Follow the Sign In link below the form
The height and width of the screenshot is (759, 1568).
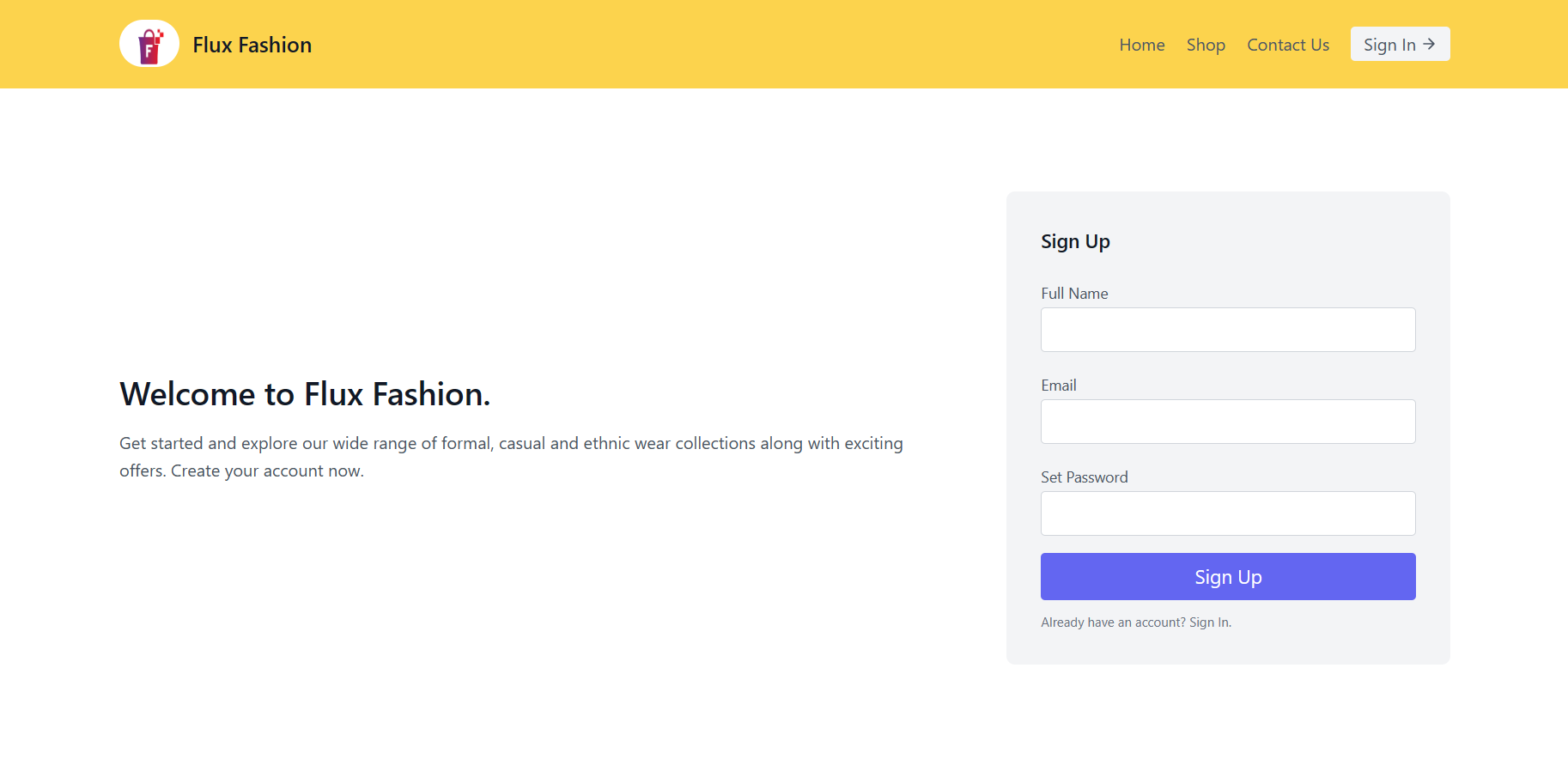[1209, 622]
